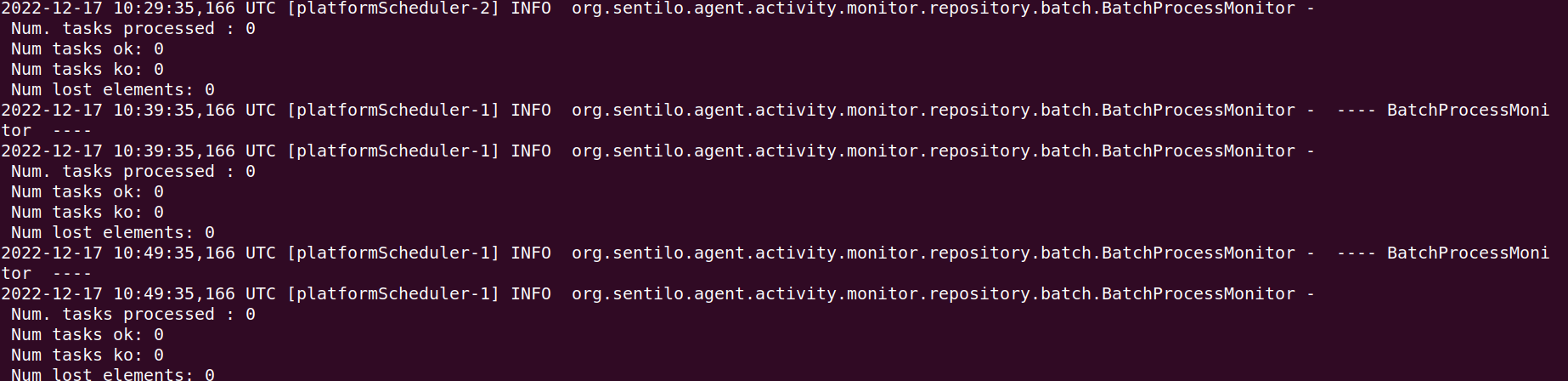
Task: Click the middle block's 'Num tasks ko: 0' line
Action: point(87,213)
